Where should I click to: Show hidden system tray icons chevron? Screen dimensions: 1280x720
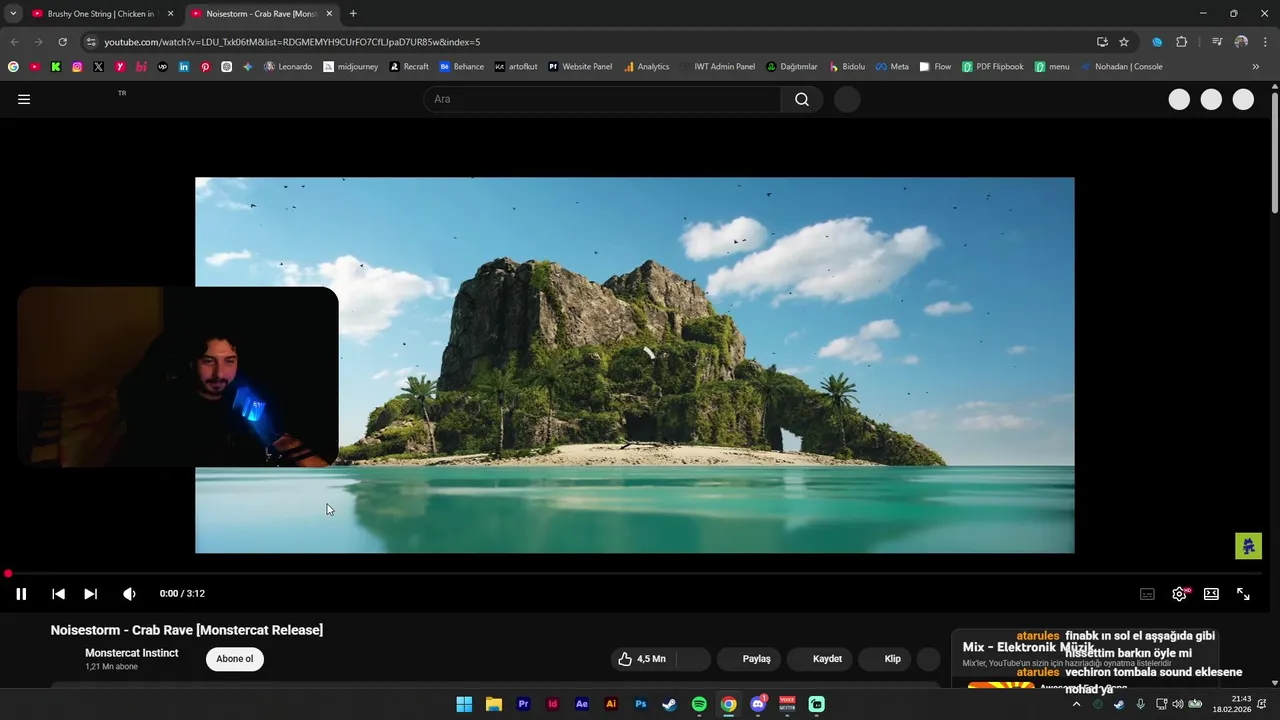(x=1076, y=704)
